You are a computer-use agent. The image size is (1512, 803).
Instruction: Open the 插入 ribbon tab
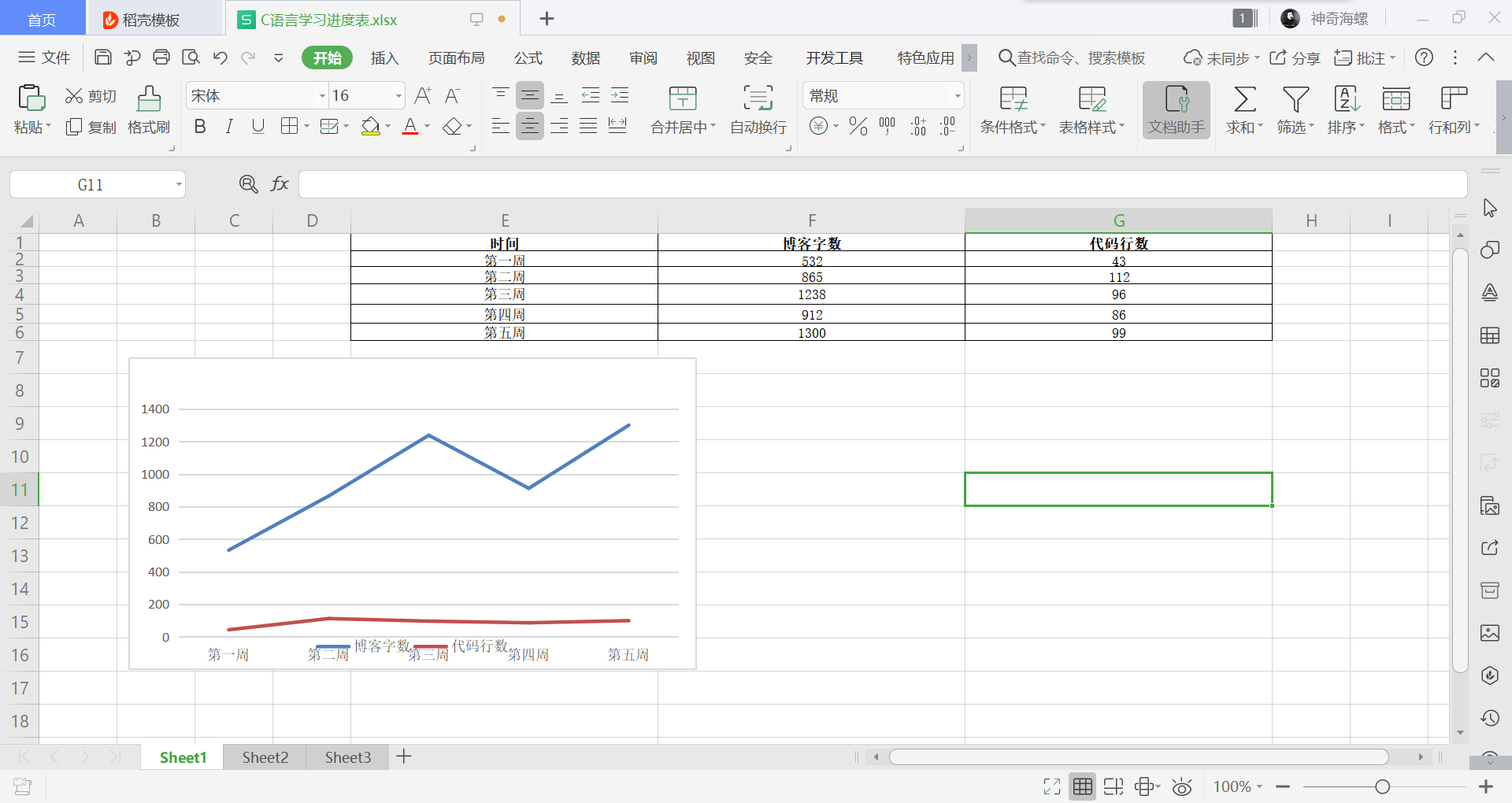pyautogui.click(x=385, y=58)
